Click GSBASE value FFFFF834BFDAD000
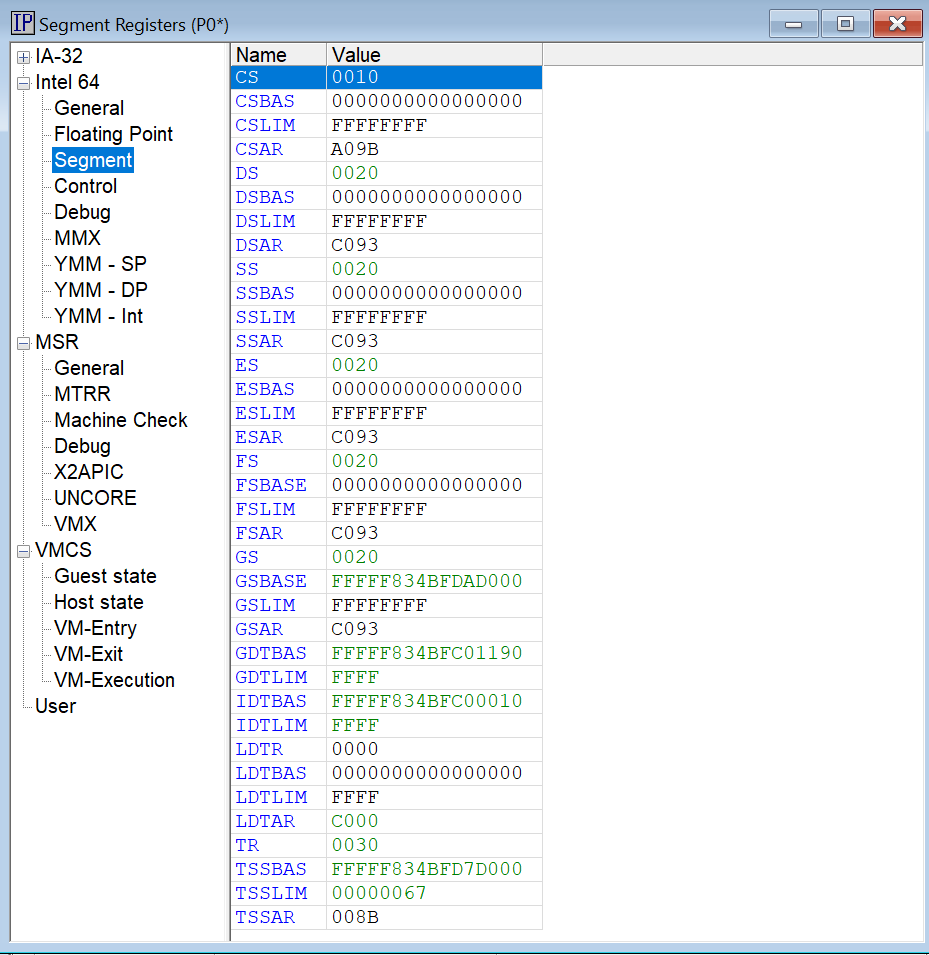 [426, 581]
